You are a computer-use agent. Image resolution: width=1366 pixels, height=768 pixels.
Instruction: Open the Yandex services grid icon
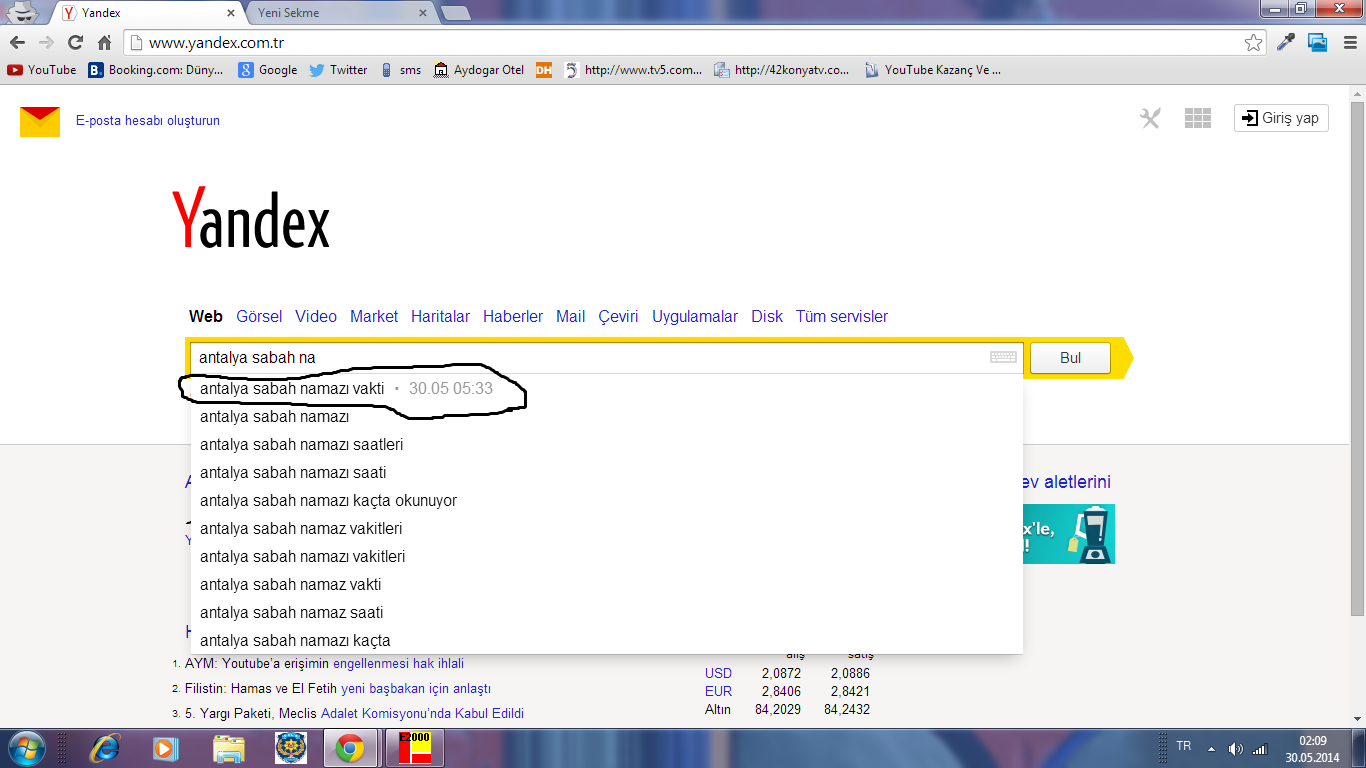click(x=1198, y=118)
